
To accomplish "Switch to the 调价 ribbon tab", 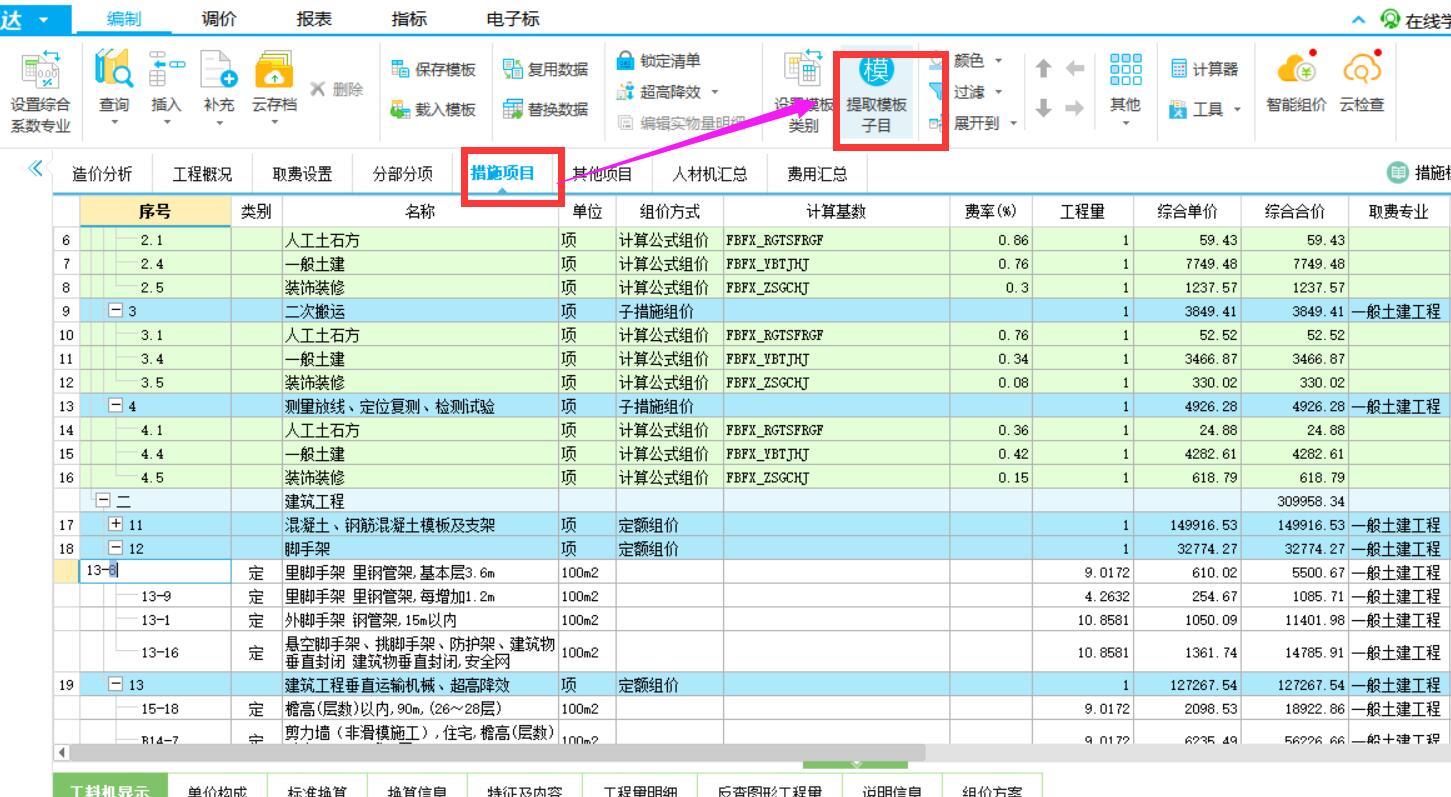I will point(219,18).
